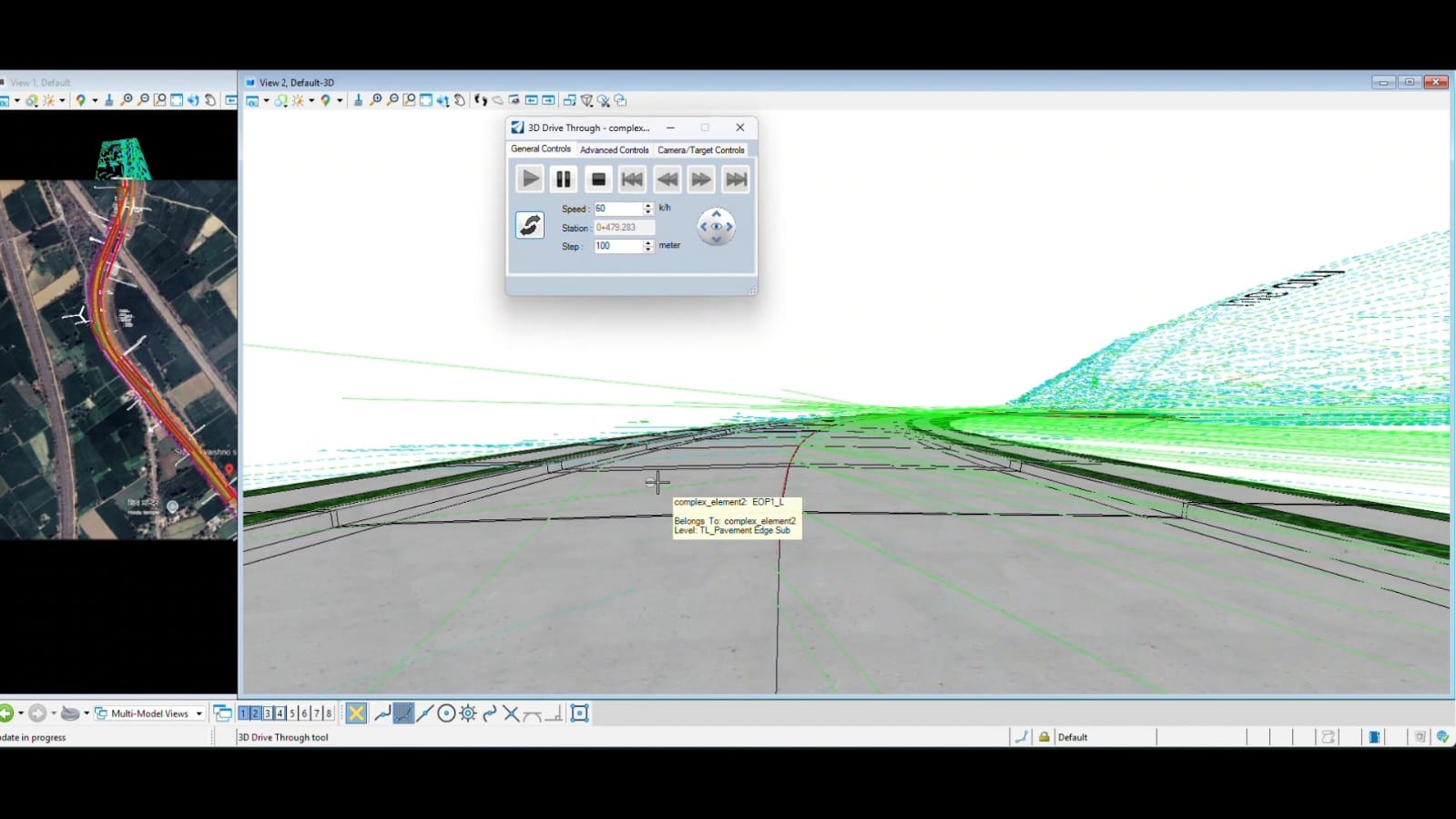Select Window Area tool in View 2
Screen dimensions: 1456x819
point(409,100)
